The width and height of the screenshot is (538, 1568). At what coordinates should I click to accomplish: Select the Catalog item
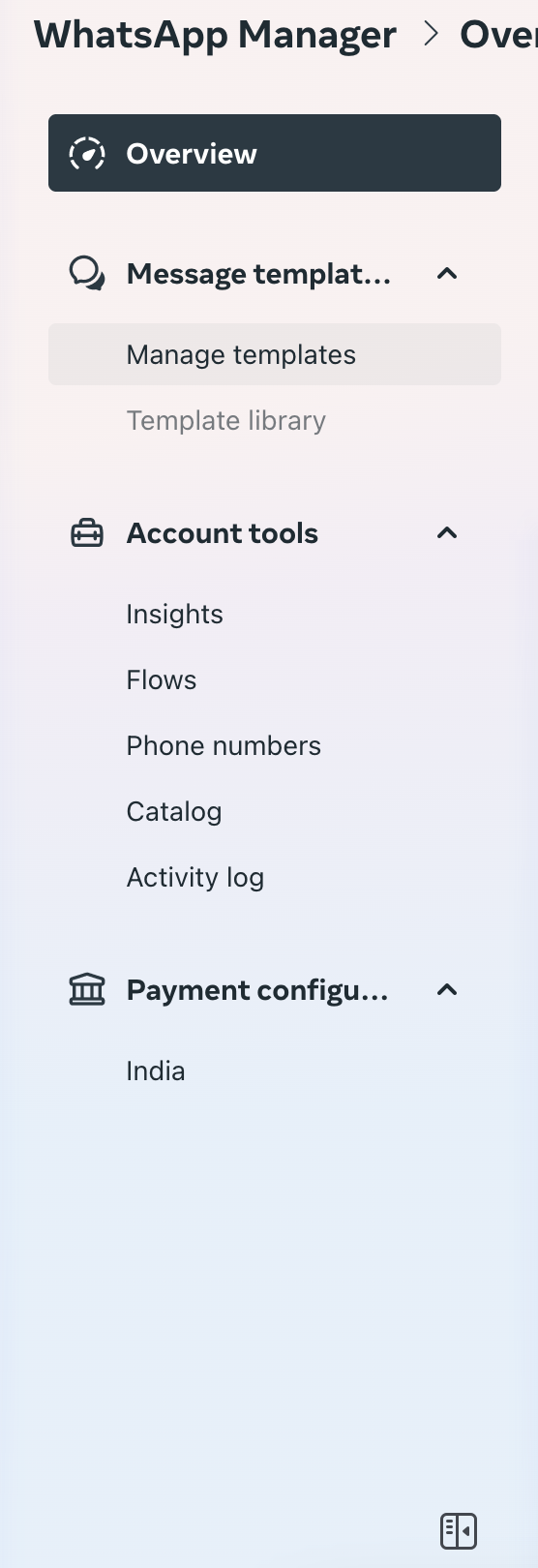click(174, 812)
